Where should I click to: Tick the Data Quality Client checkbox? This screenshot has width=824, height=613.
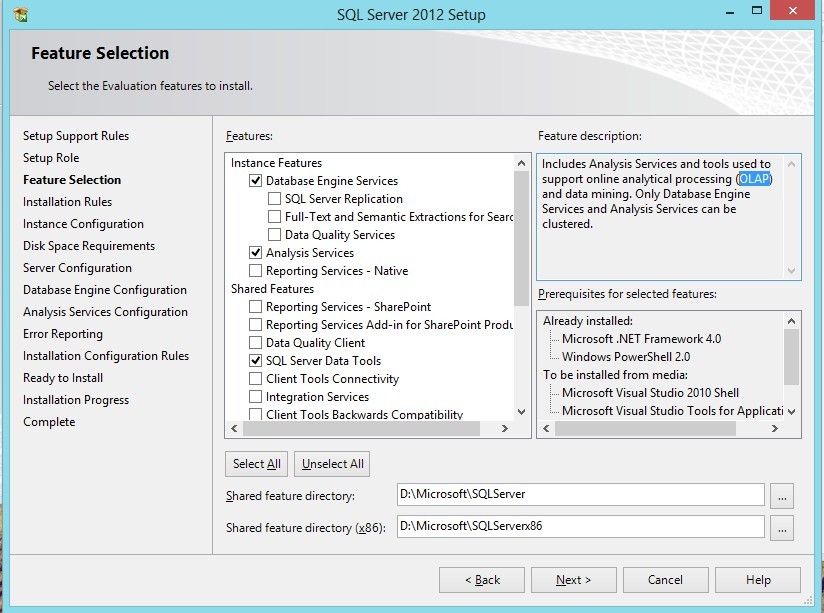tap(255, 343)
